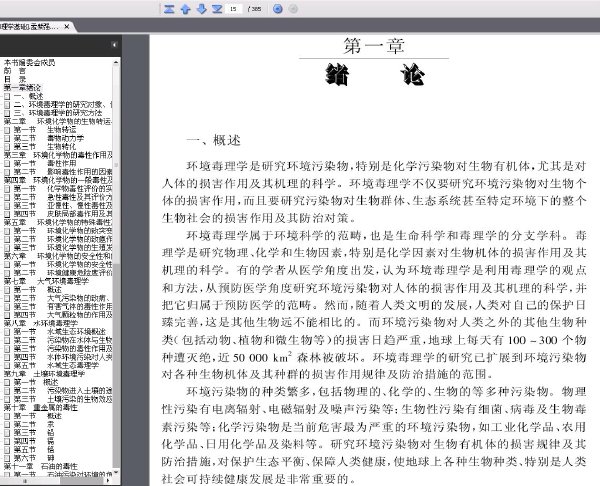This screenshot has width=600, height=486.
Task: Click page icon beside 第一节 生物转运
Action: (7, 130)
